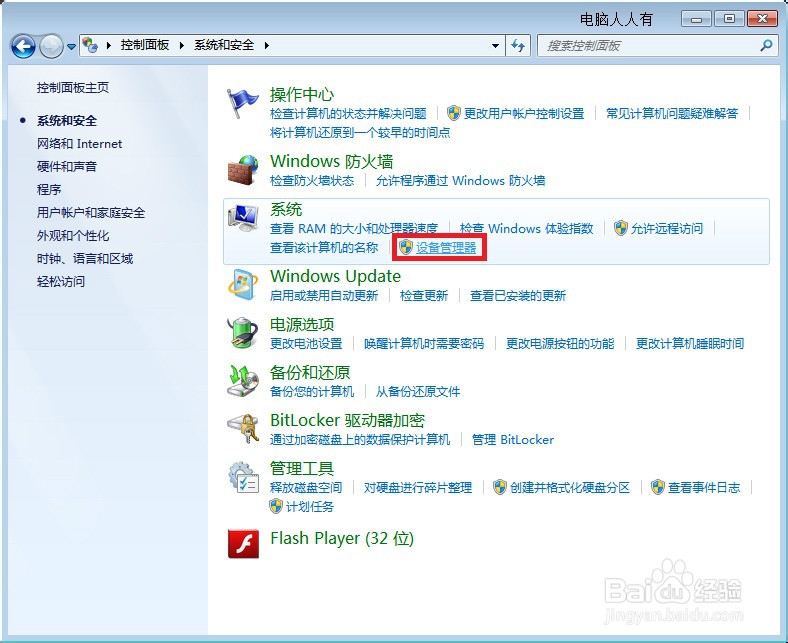Click the control panel icon in address bar
This screenshot has width=788, height=643.
click(90, 45)
